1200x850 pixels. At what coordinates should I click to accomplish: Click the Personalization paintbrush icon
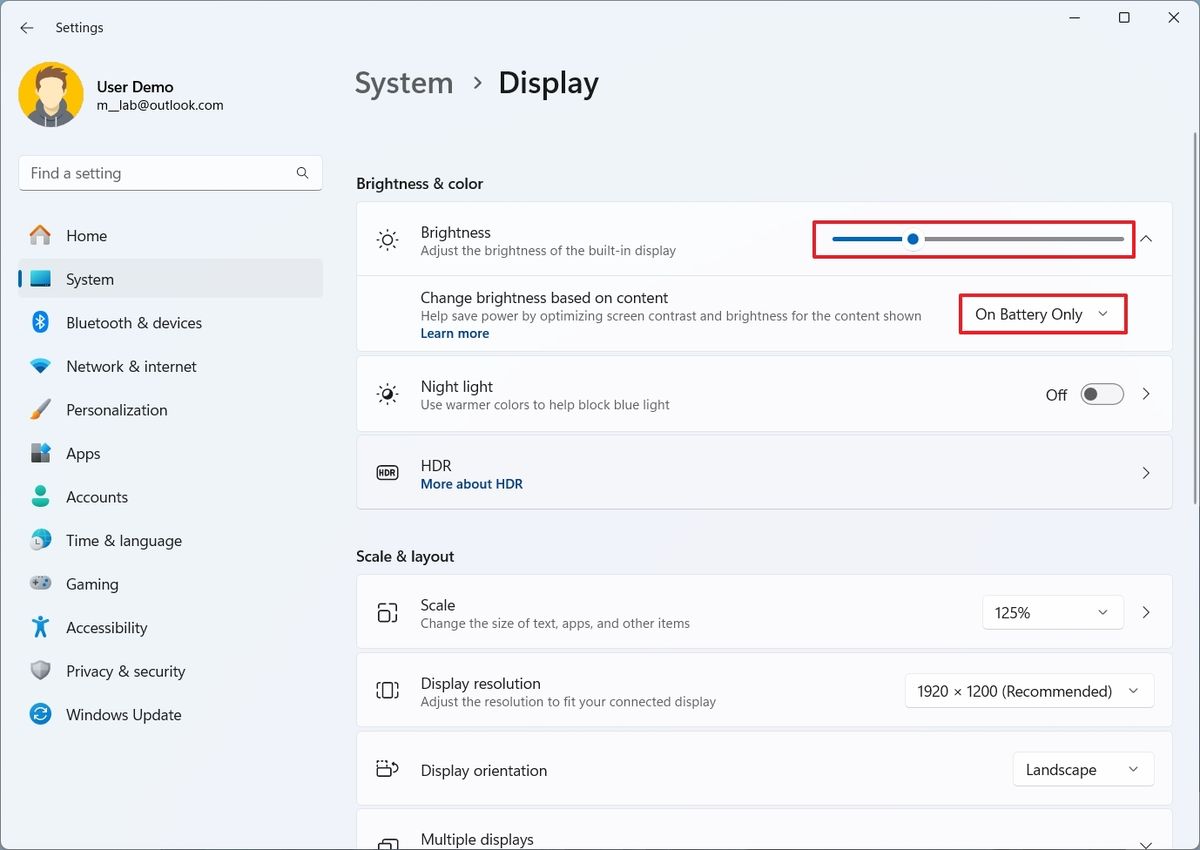pos(40,410)
